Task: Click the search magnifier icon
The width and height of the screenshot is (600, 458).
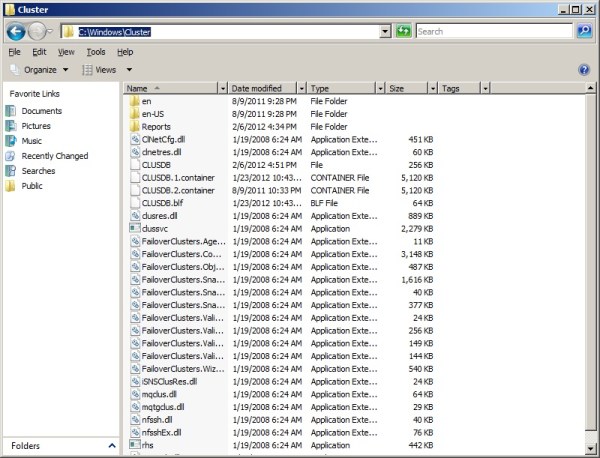Action: coord(584,32)
